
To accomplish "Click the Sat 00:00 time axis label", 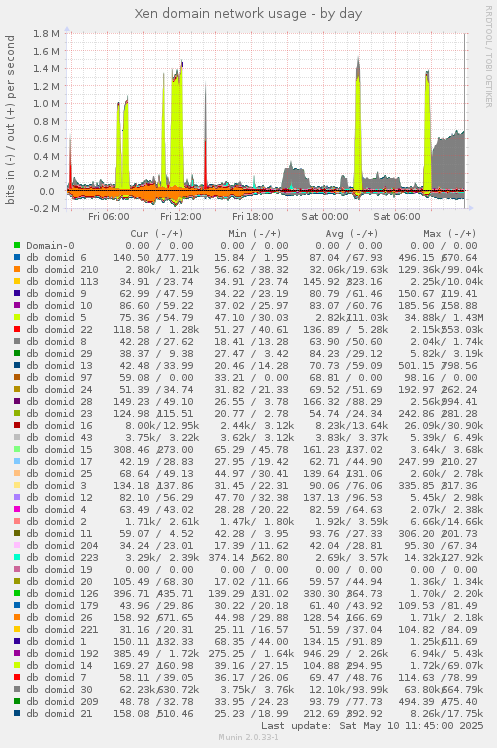I will [325, 217].
